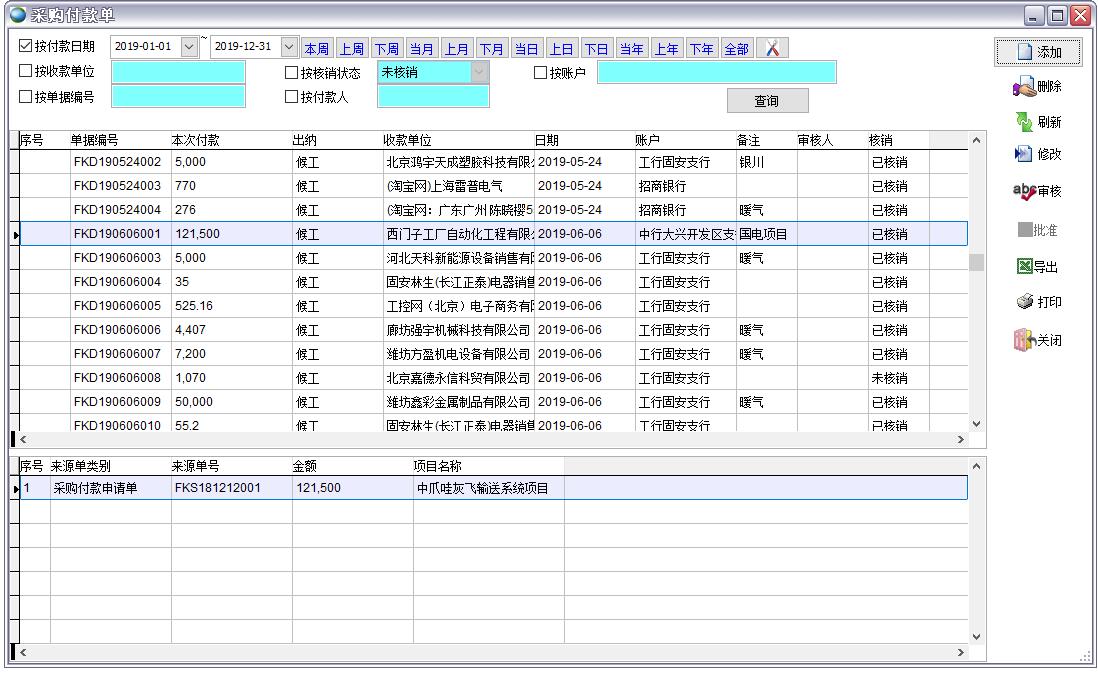Click the 导出 (Export) Excel icon

(x=1024, y=267)
